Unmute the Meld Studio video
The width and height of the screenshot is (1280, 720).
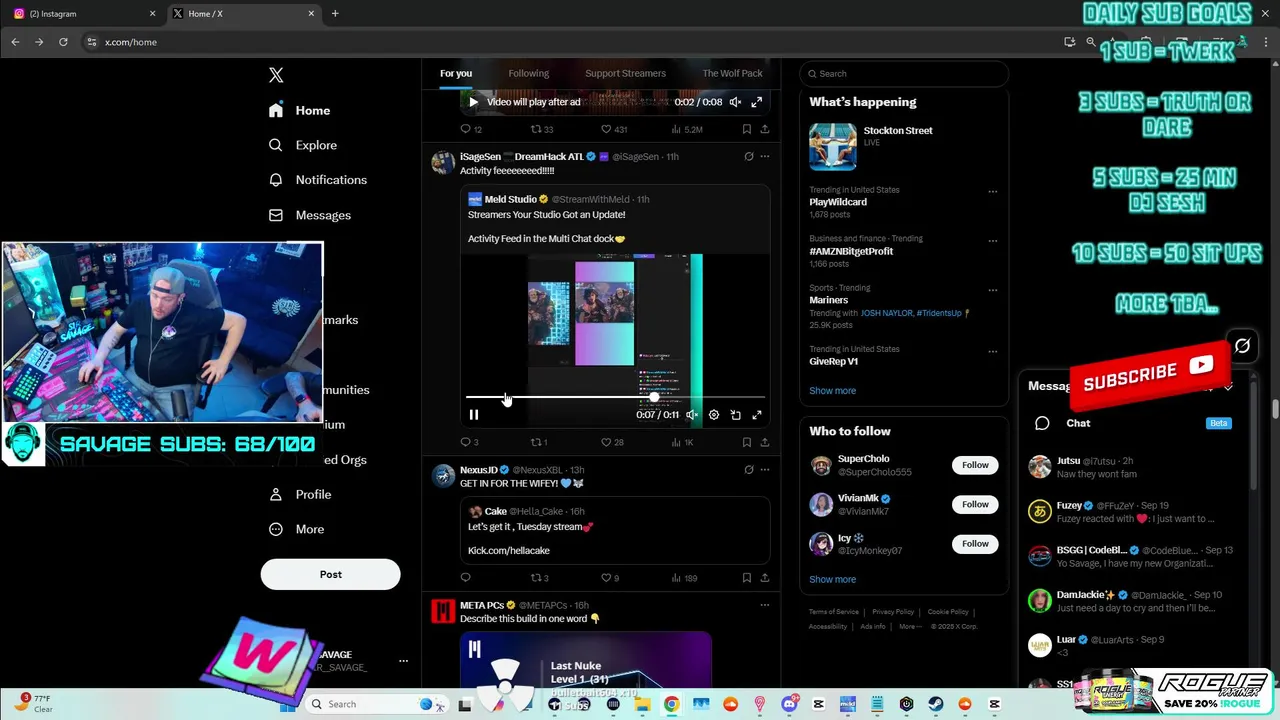[x=692, y=415]
